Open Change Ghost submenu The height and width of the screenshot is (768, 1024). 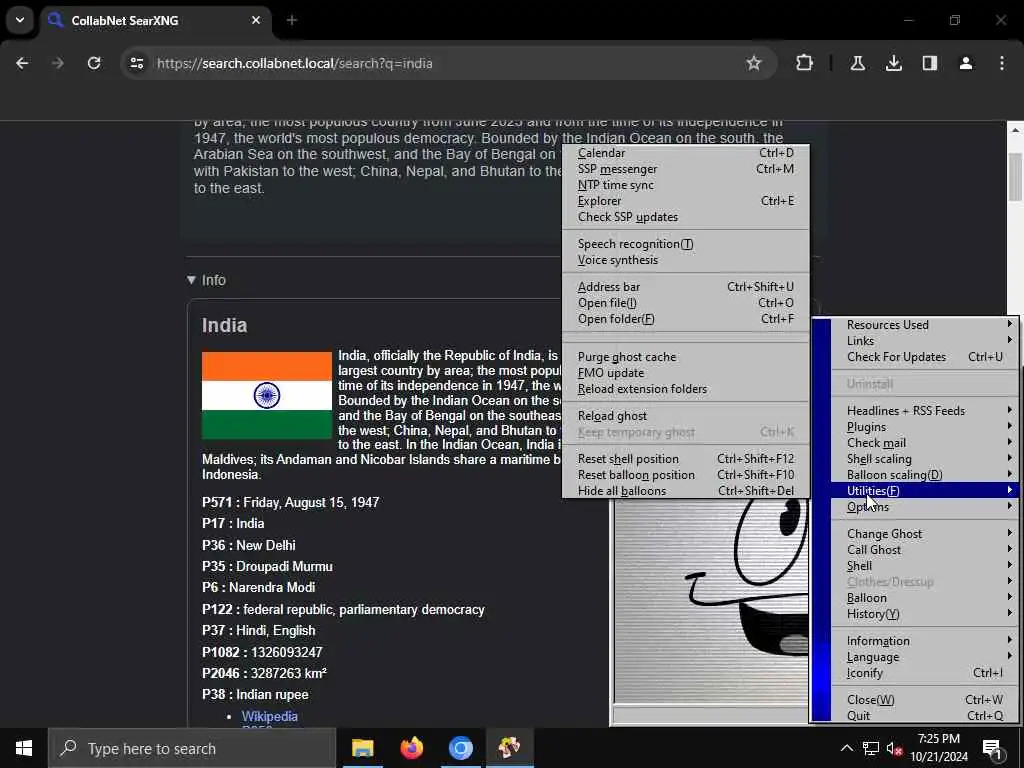925,534
